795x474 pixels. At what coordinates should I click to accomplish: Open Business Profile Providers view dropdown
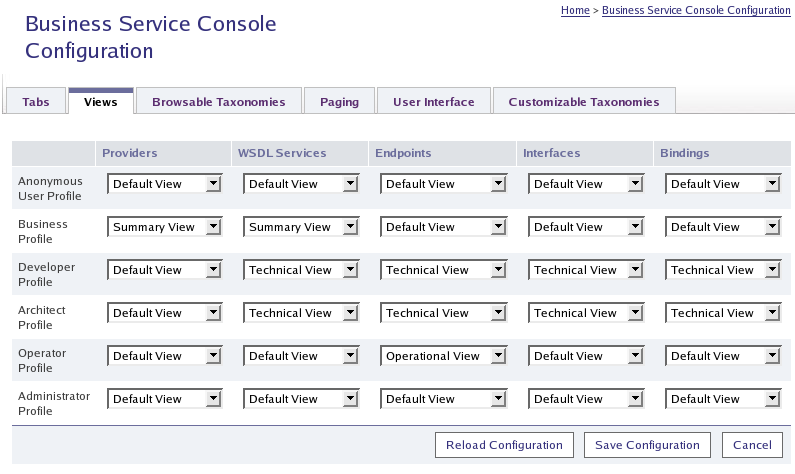(164, 227)
